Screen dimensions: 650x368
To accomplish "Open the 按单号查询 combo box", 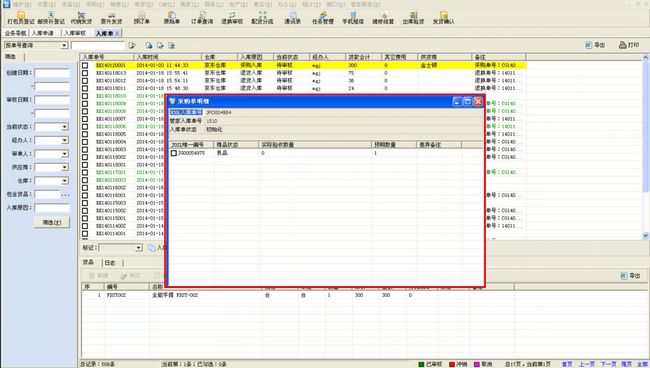I will coord(36,45).
